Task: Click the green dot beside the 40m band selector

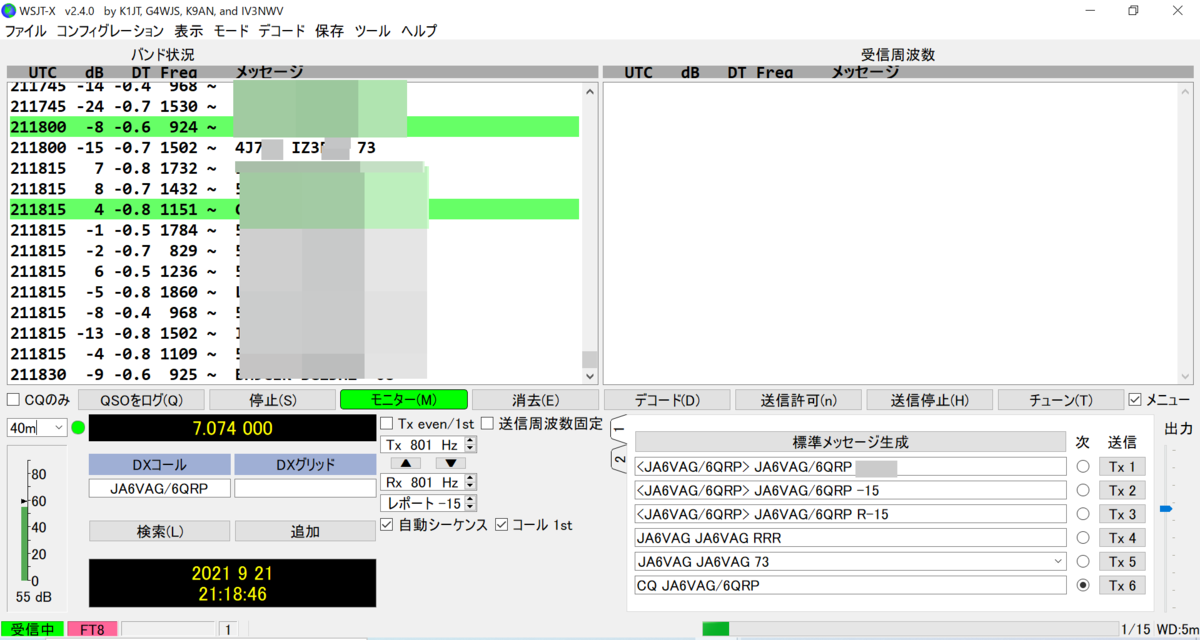Action: pos(79,428)
